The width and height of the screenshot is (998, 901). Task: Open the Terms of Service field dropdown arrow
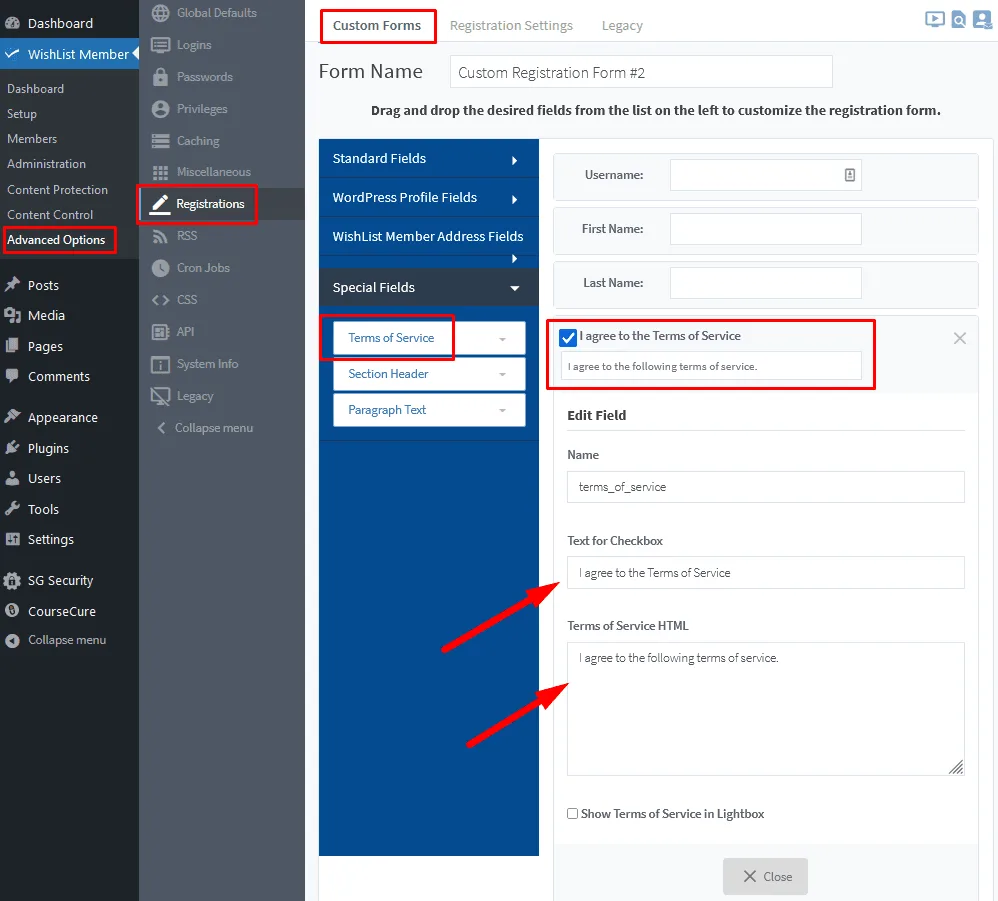click(x=502, y=339)
